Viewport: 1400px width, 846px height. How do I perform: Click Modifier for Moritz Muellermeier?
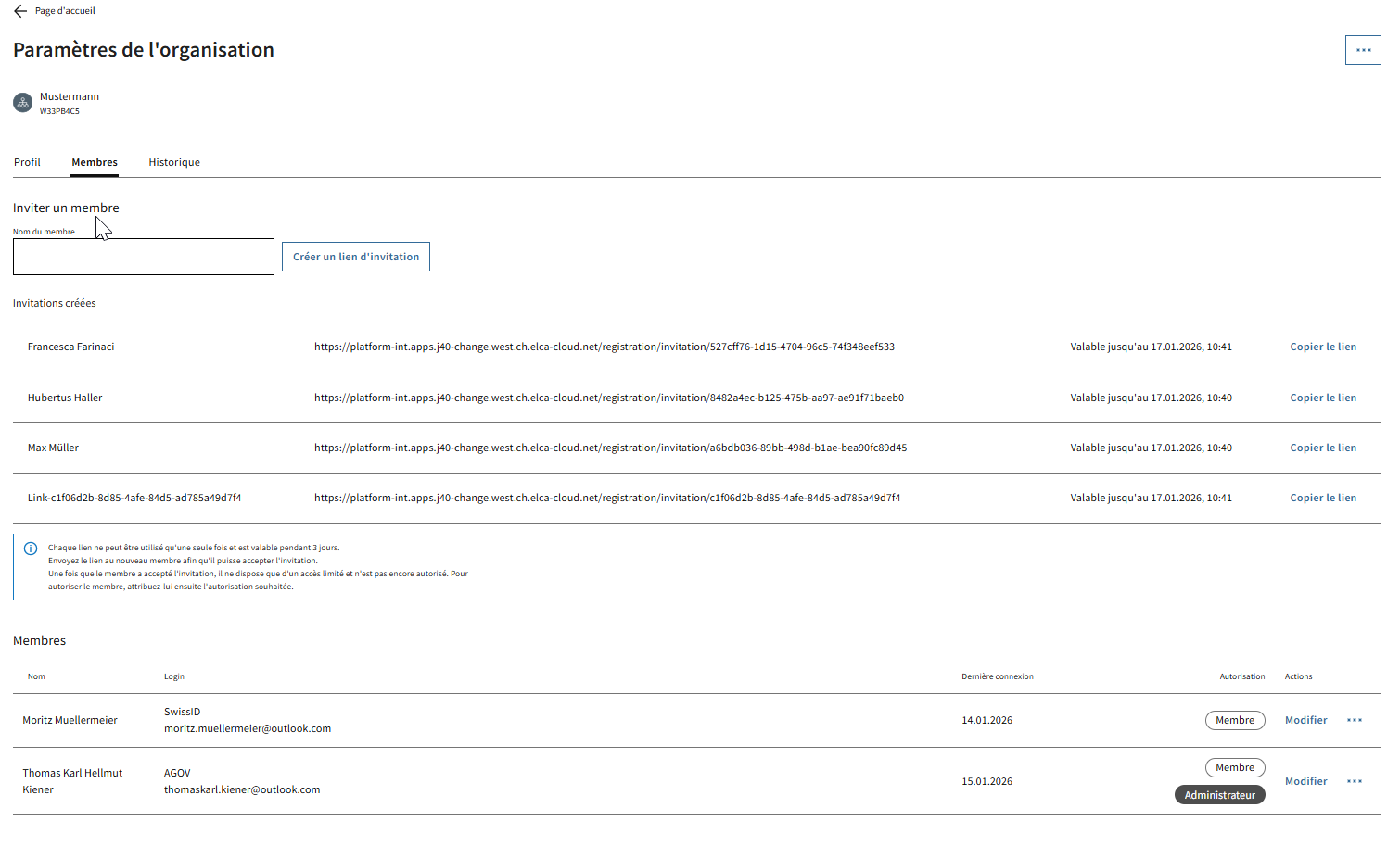click(x=1305, y=720)
